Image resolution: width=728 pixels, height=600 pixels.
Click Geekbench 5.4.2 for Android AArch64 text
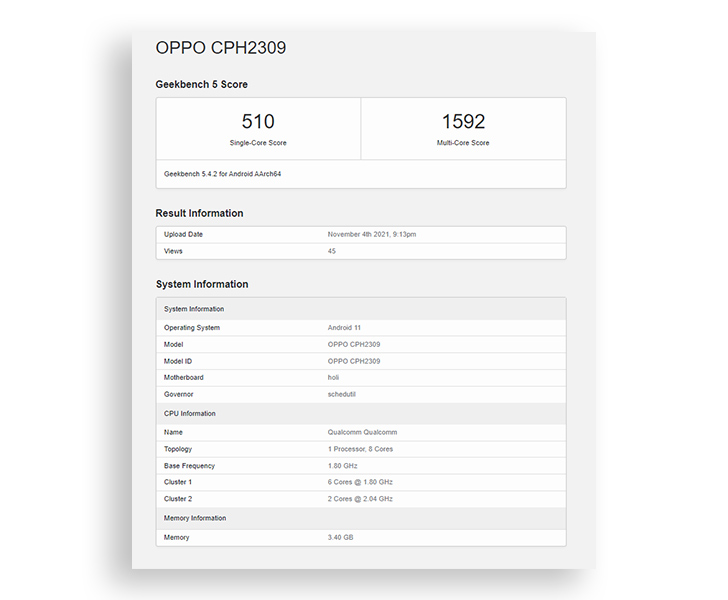tap(222, 174)
